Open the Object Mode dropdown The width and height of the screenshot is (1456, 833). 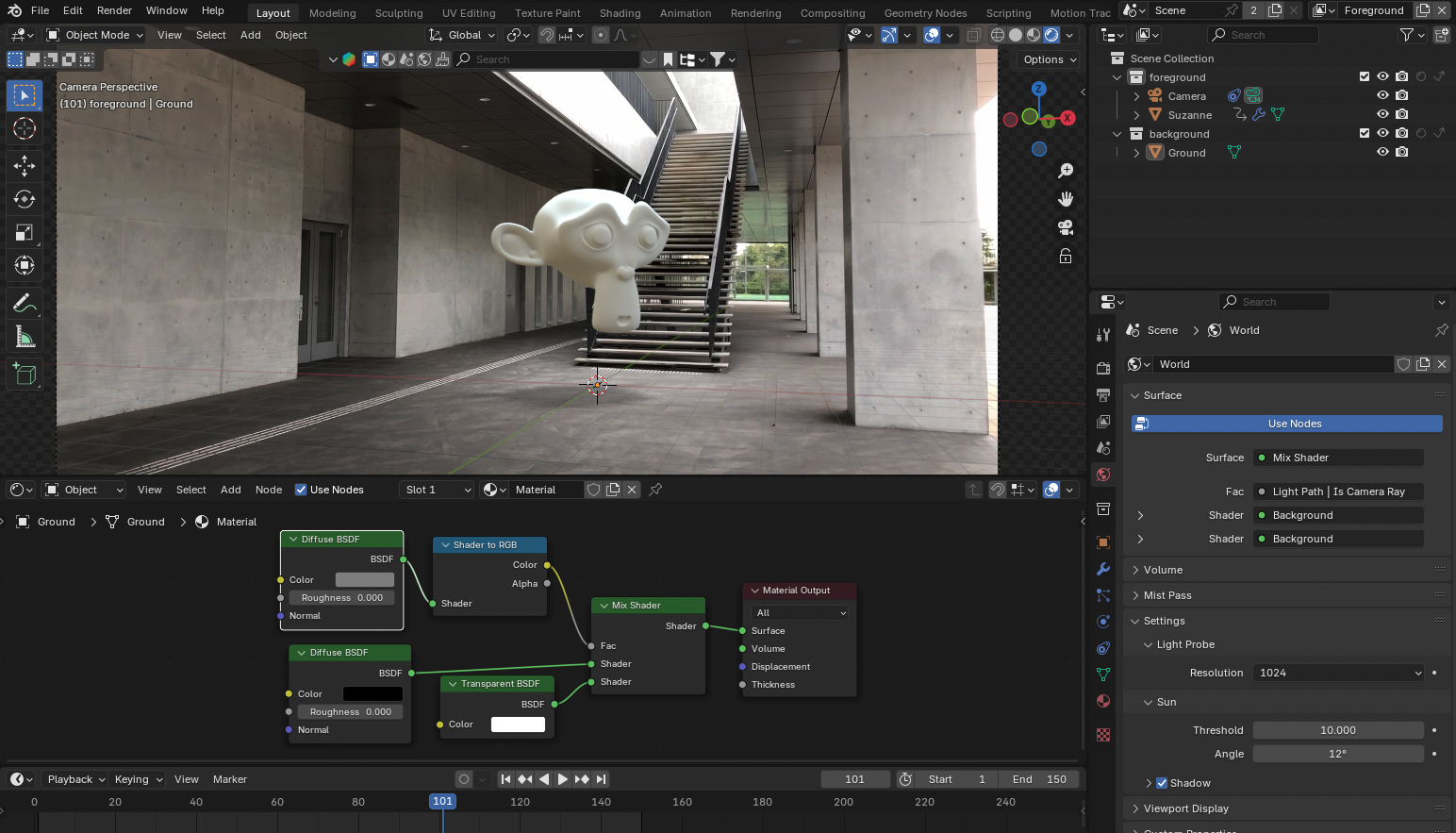(x=95, y=35)
